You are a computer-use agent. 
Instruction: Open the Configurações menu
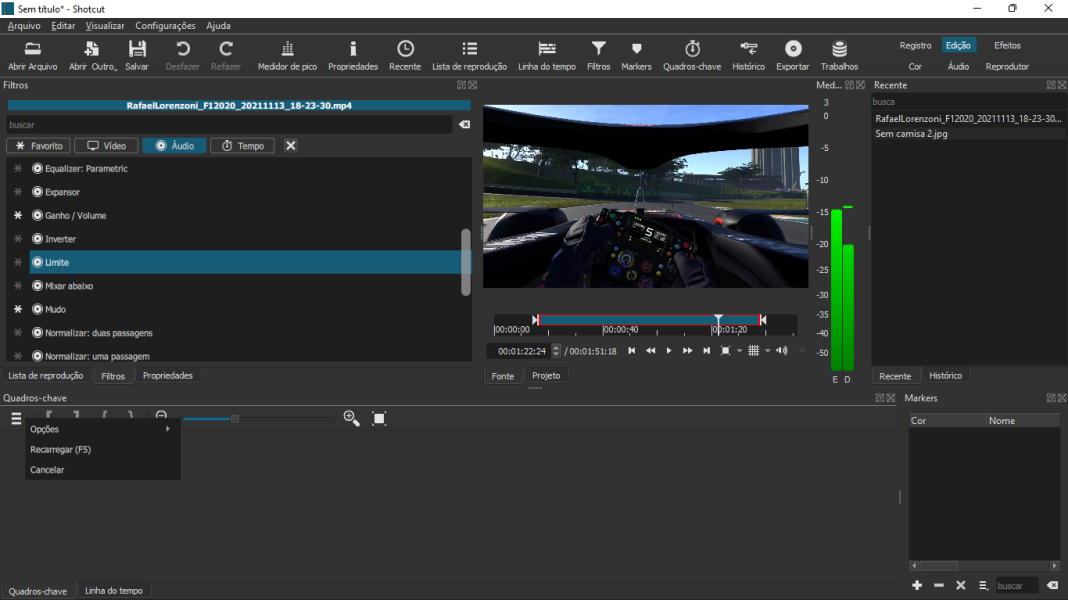point(165,25)
